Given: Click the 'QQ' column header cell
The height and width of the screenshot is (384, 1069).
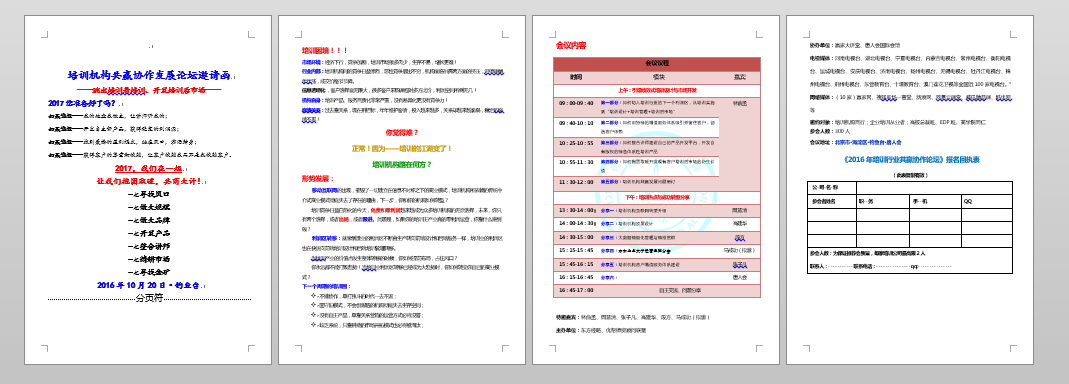Looking at the screenshot, I should (x=987, y=201).
